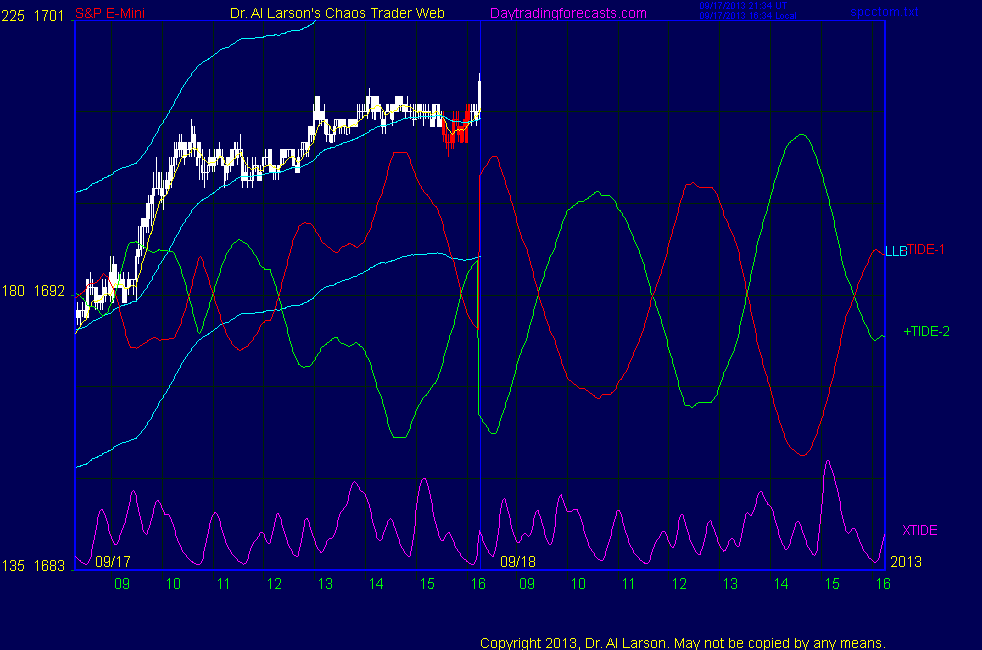Click the 1692 price axis label
The width and height of the screenshot is (982, 650).
(x=50, y=292)
